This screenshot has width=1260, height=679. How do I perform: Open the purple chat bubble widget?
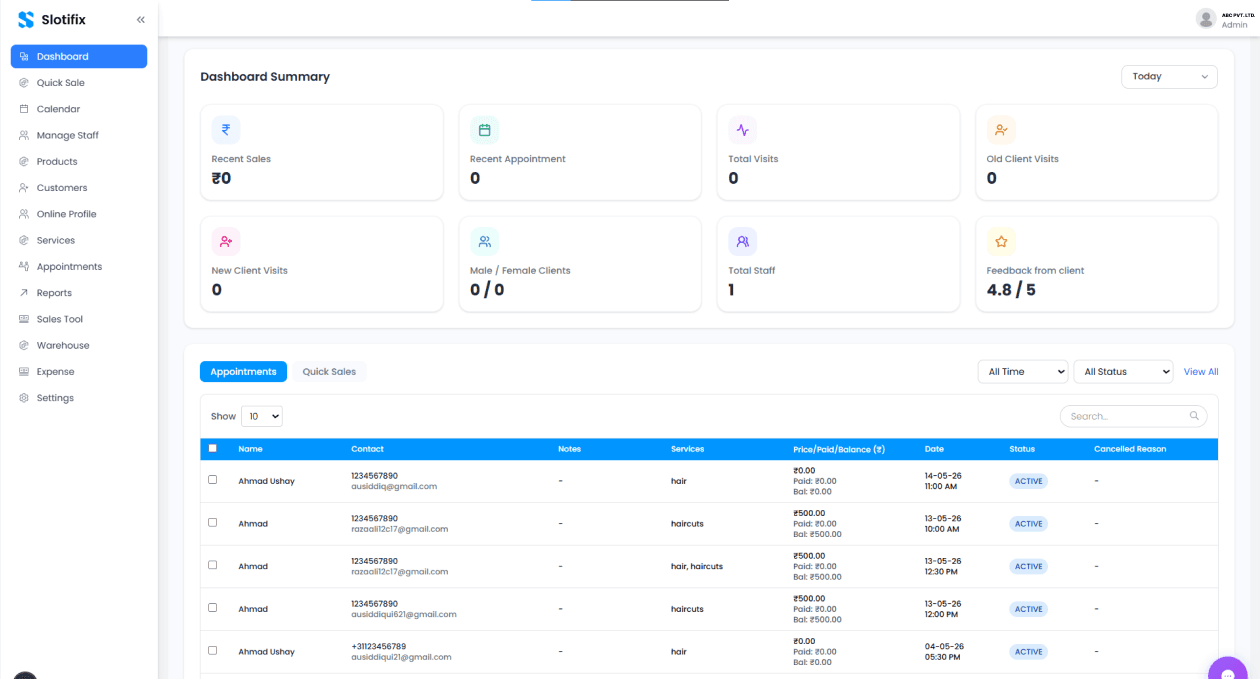1229,671
